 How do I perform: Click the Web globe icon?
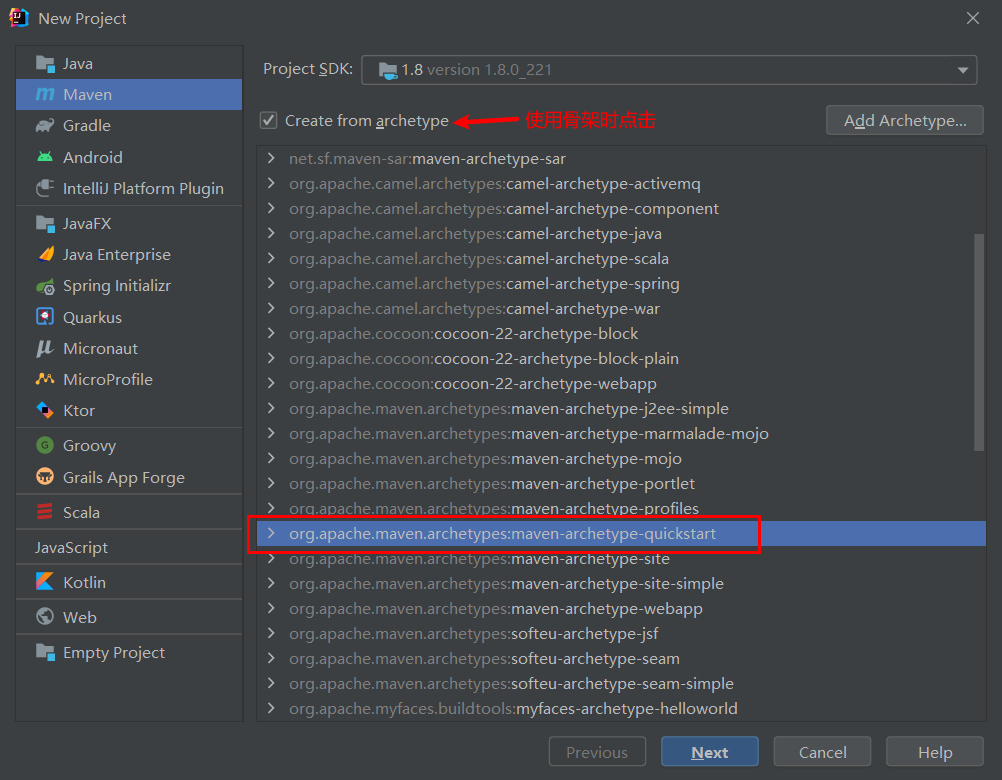[45, 617]
